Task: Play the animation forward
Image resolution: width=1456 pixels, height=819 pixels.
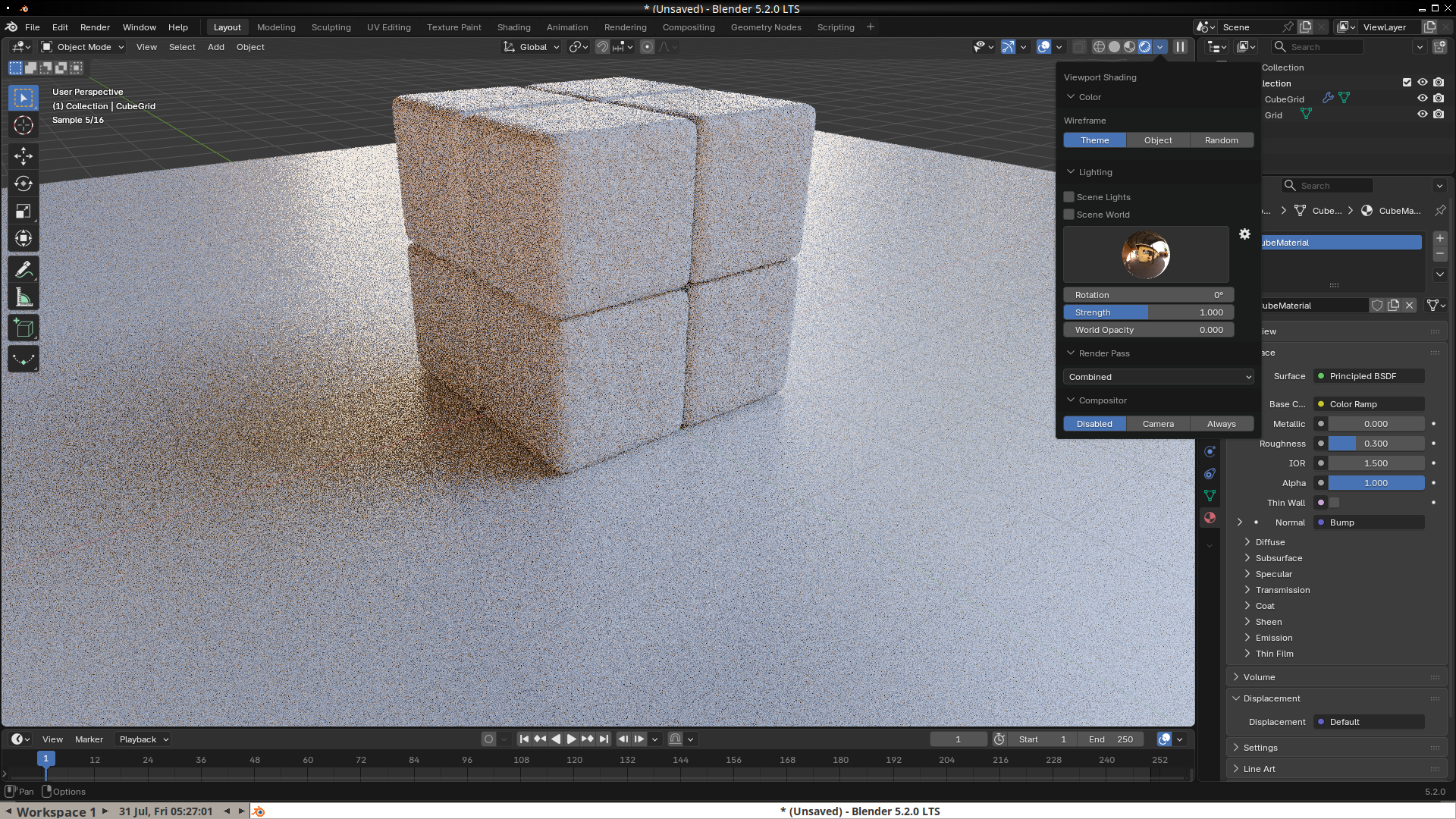Action: pyautogui.click(x=572, y=739)
